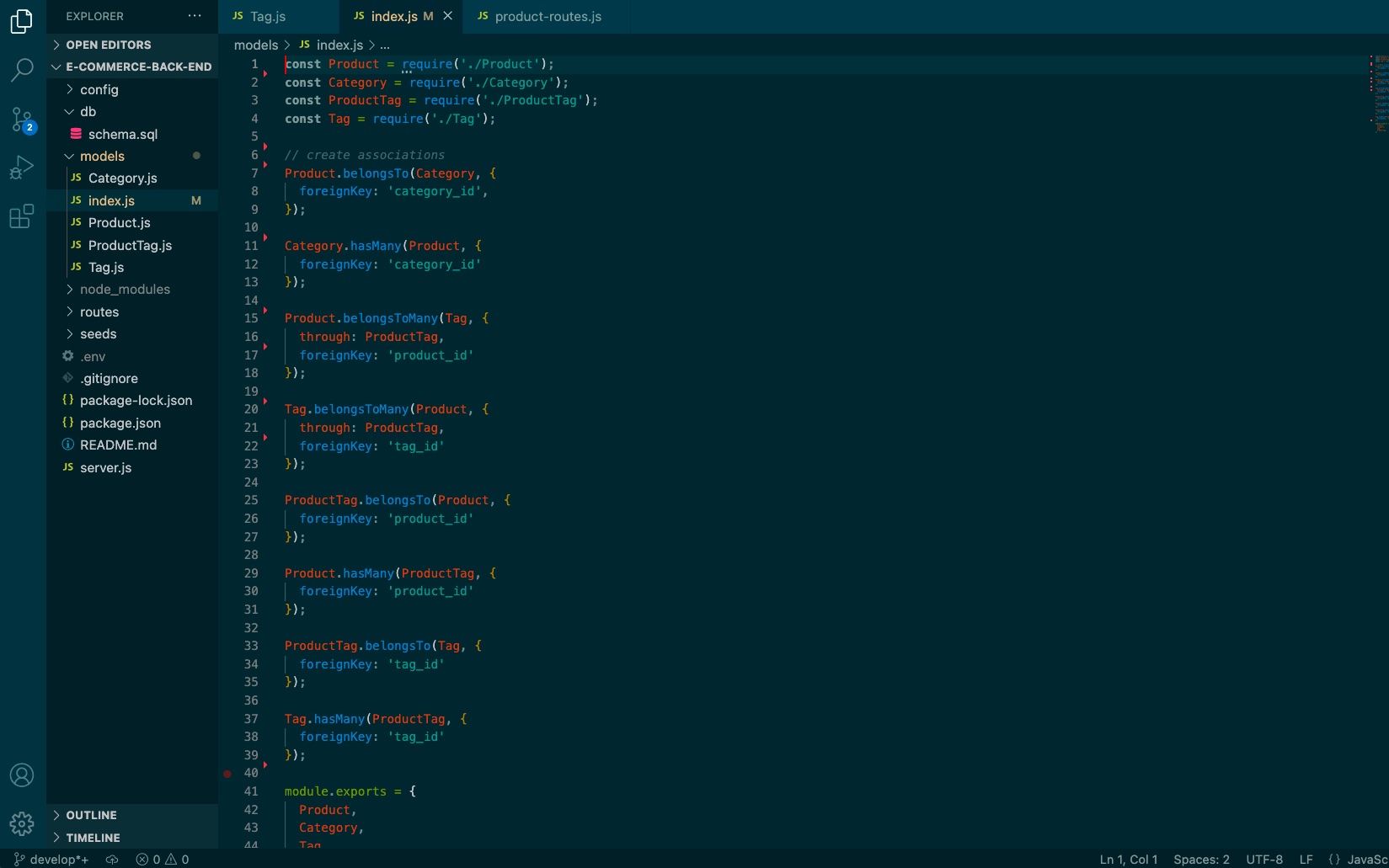Open the Explorer view icon
The height and width of the screenshot is (868, 1389).
click(x=22, y=21)
